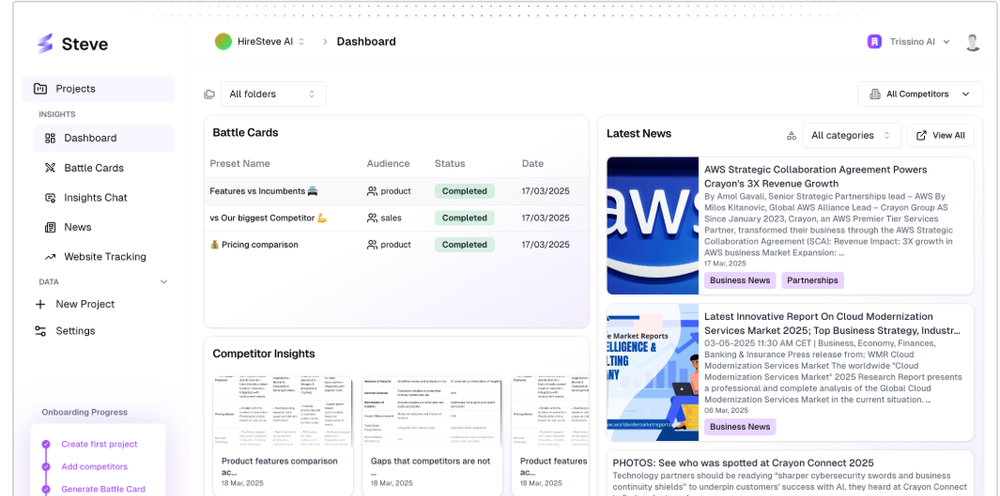1000x496 pixels.
Task: Select Dashboard in the sidebar
Action: click(104, 138)
